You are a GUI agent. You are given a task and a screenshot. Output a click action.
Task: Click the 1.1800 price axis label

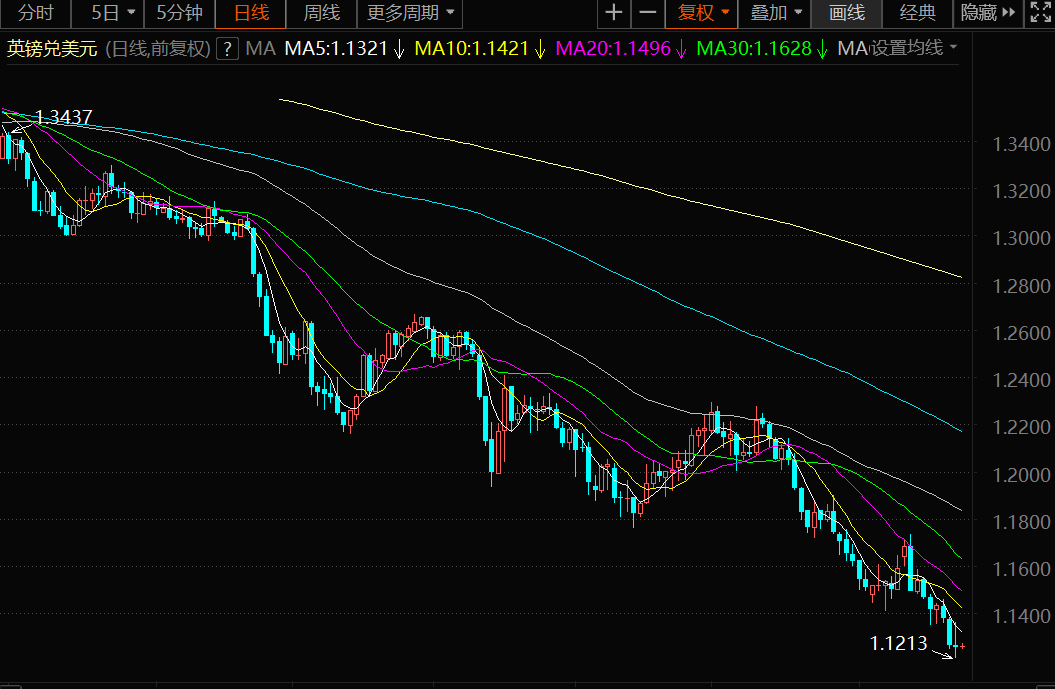[x=1021, y=522]
